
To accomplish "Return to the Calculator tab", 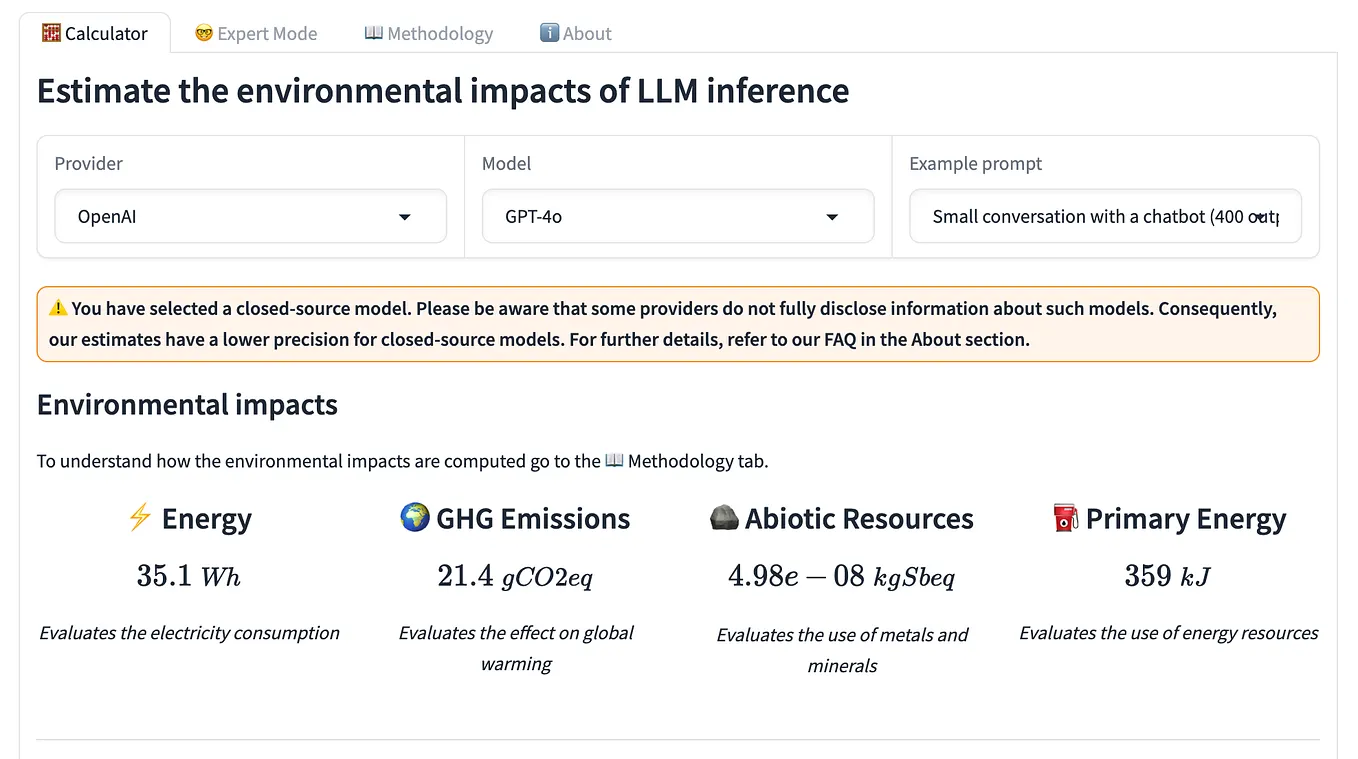I will (106, 33).
